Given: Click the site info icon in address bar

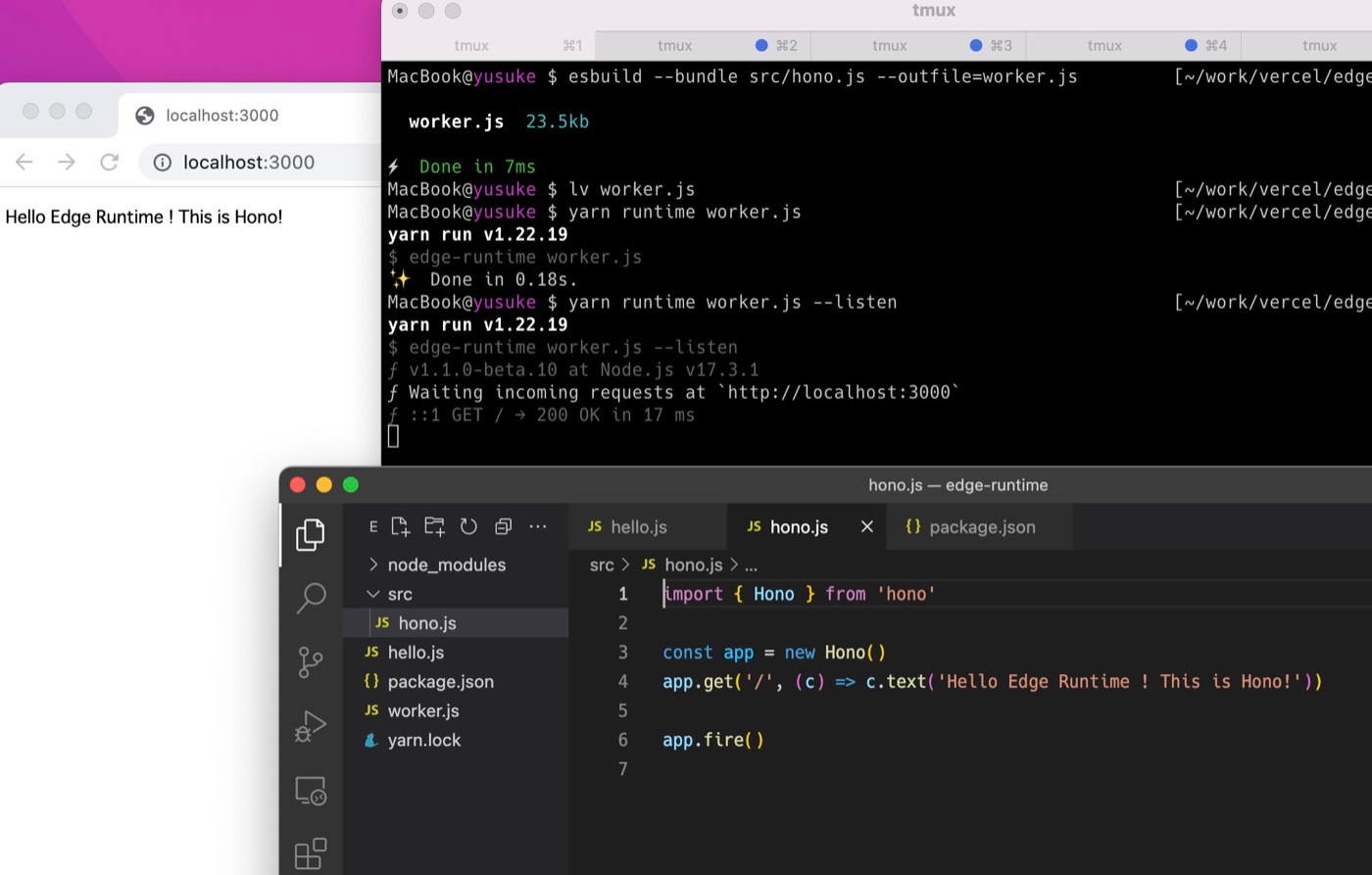Looking at the screenshot, I should tap(163, 163).
